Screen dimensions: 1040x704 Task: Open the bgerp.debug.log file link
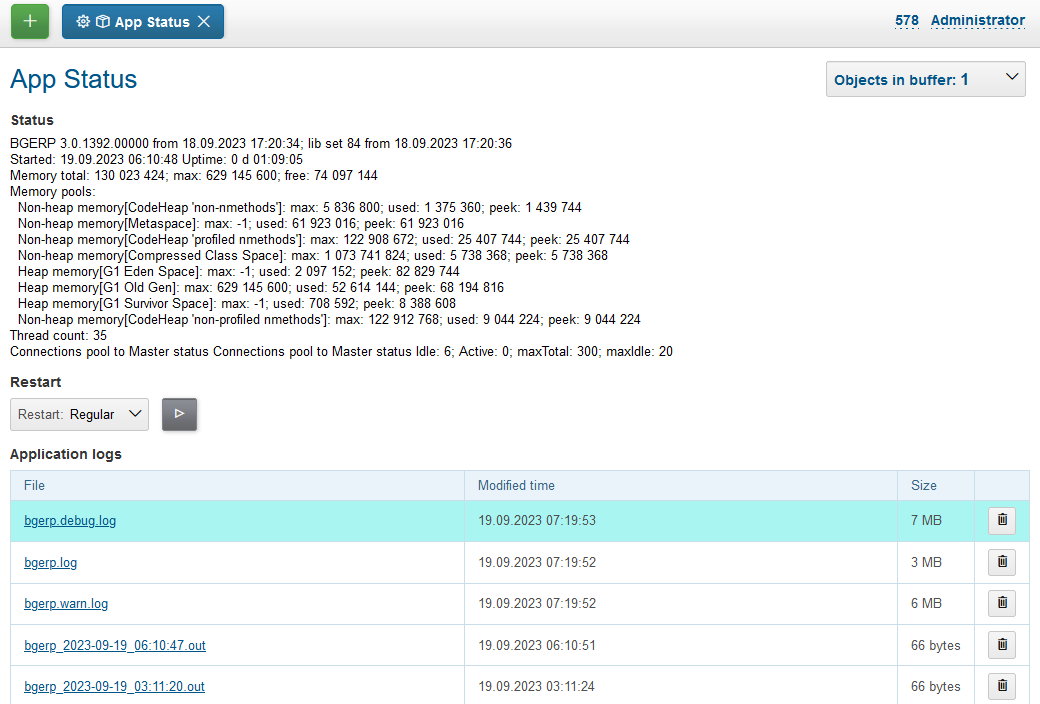tap(70, 521)
